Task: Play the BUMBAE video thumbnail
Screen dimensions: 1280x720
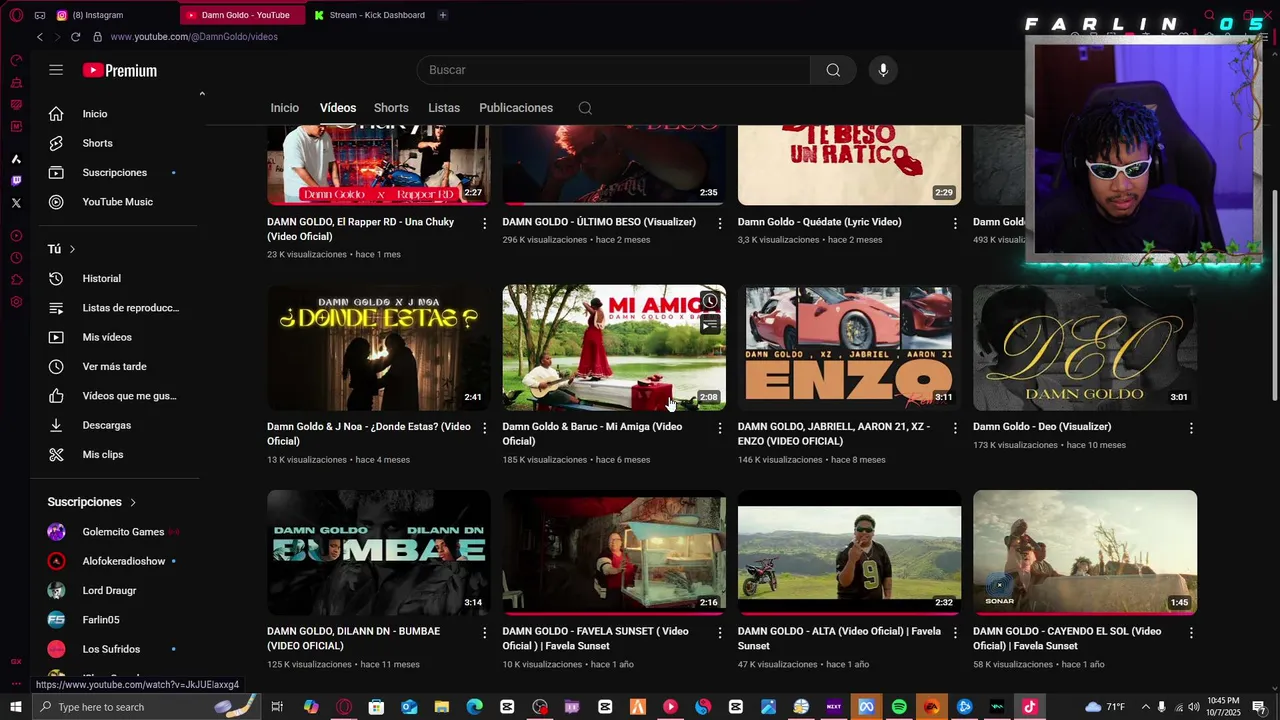Action: click(378, 553)
